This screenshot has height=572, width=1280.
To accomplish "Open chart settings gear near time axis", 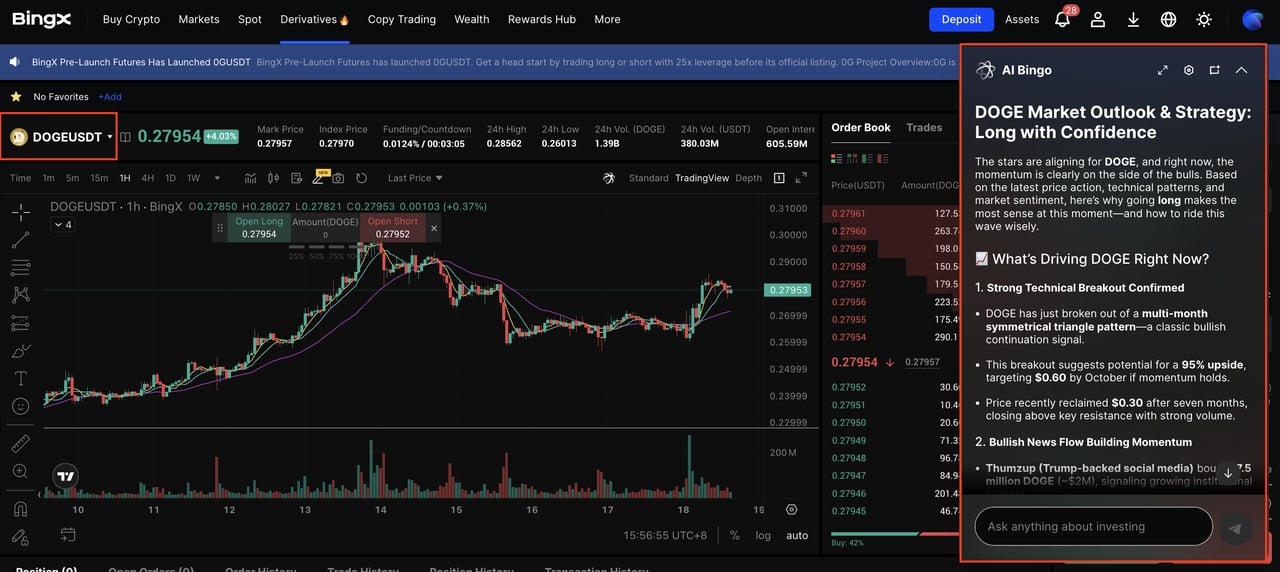I will pyautogui.click(x=791, y=509).
